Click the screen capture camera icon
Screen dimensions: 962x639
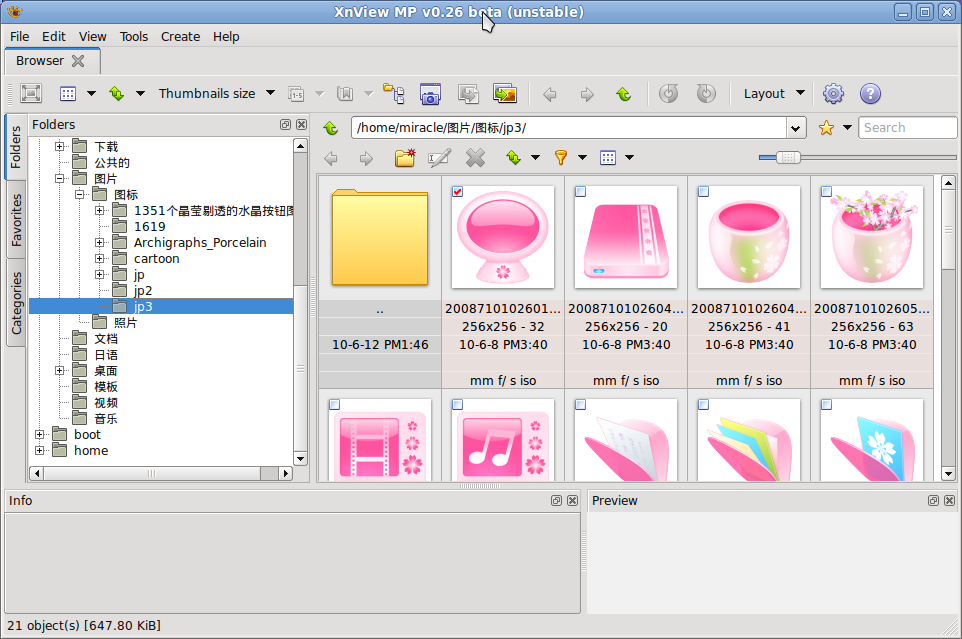(x=431, y=94)
